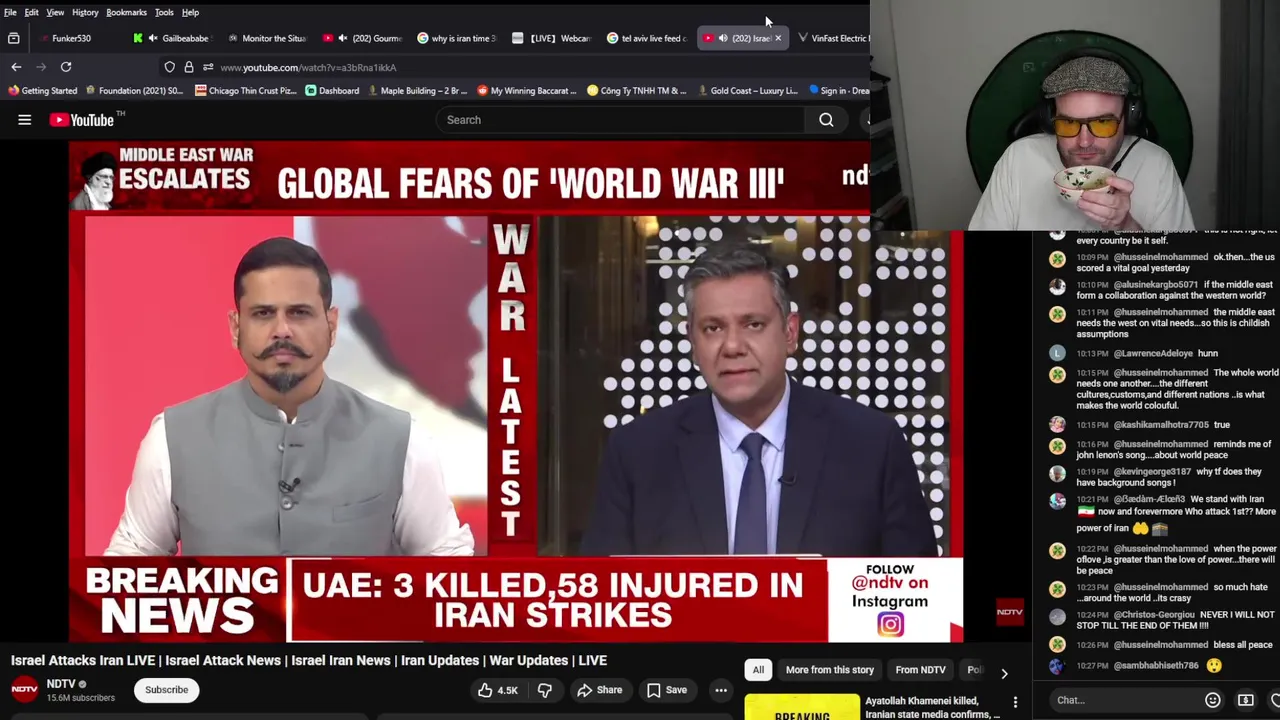Click the YouTube search magnifier button
The width and height of the screenshot is (1280, 720).
(826, 120)
